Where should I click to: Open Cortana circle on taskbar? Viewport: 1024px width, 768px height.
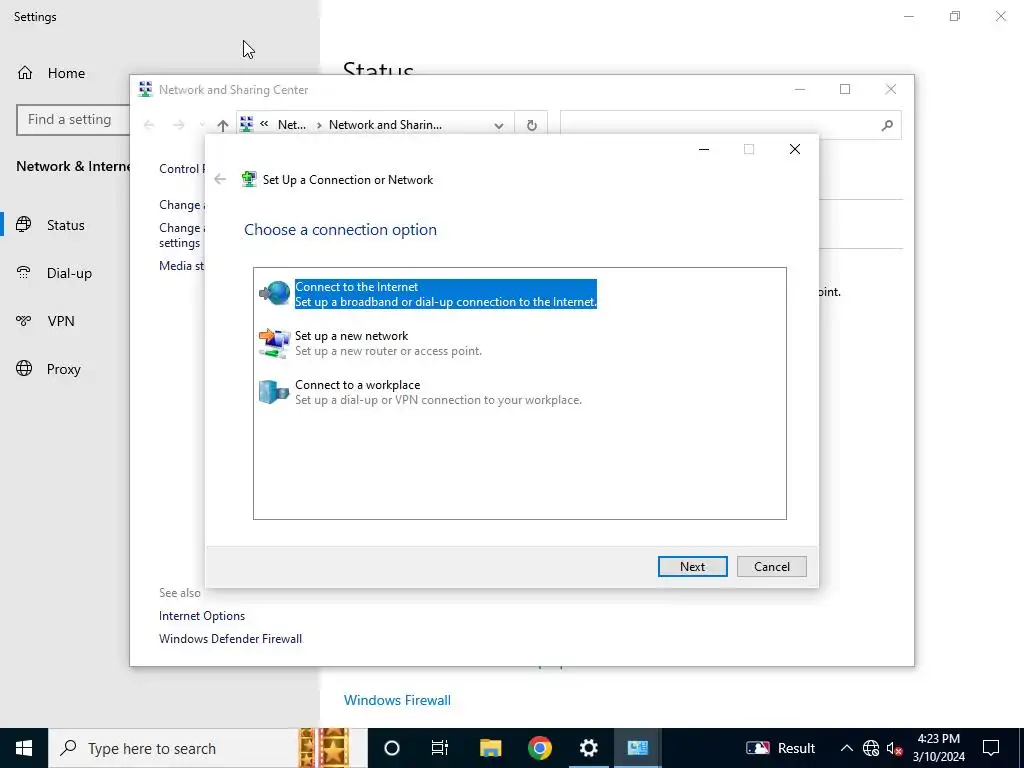click(391, 748)
